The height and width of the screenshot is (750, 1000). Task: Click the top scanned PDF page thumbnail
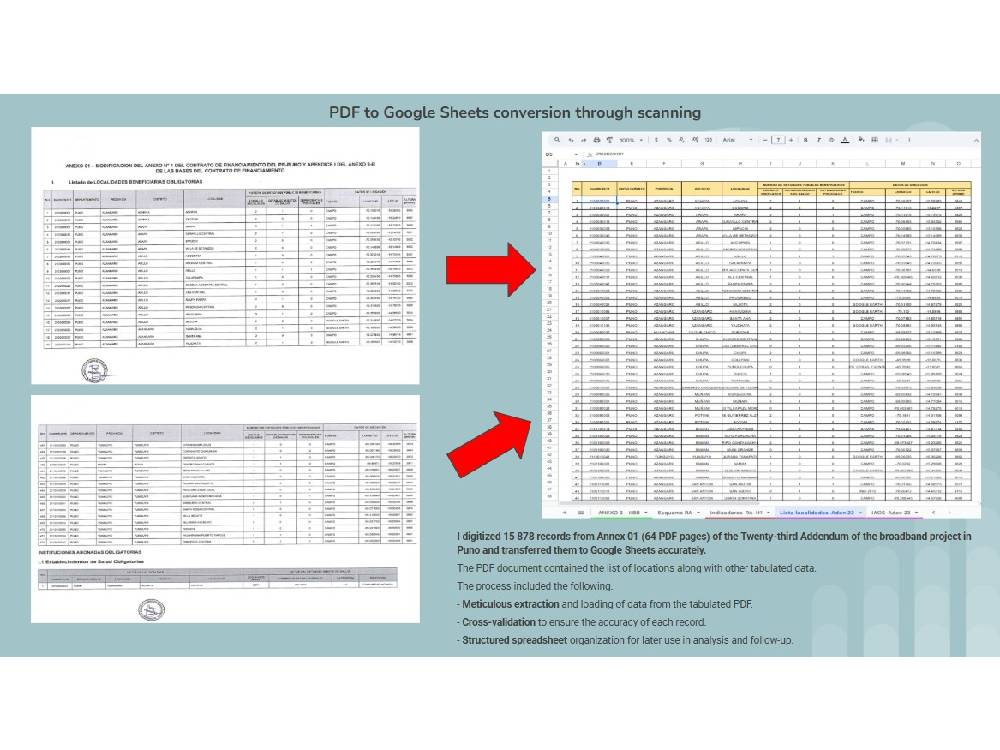tap(225, 255)
